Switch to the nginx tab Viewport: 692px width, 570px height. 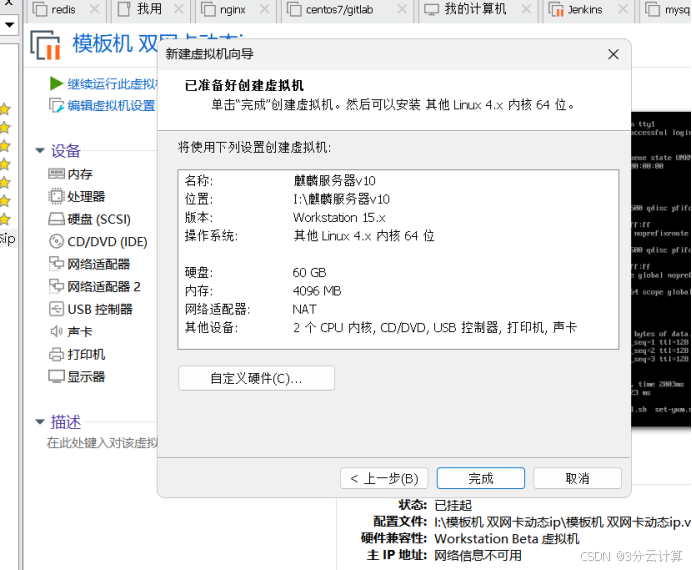click(235, 11)
